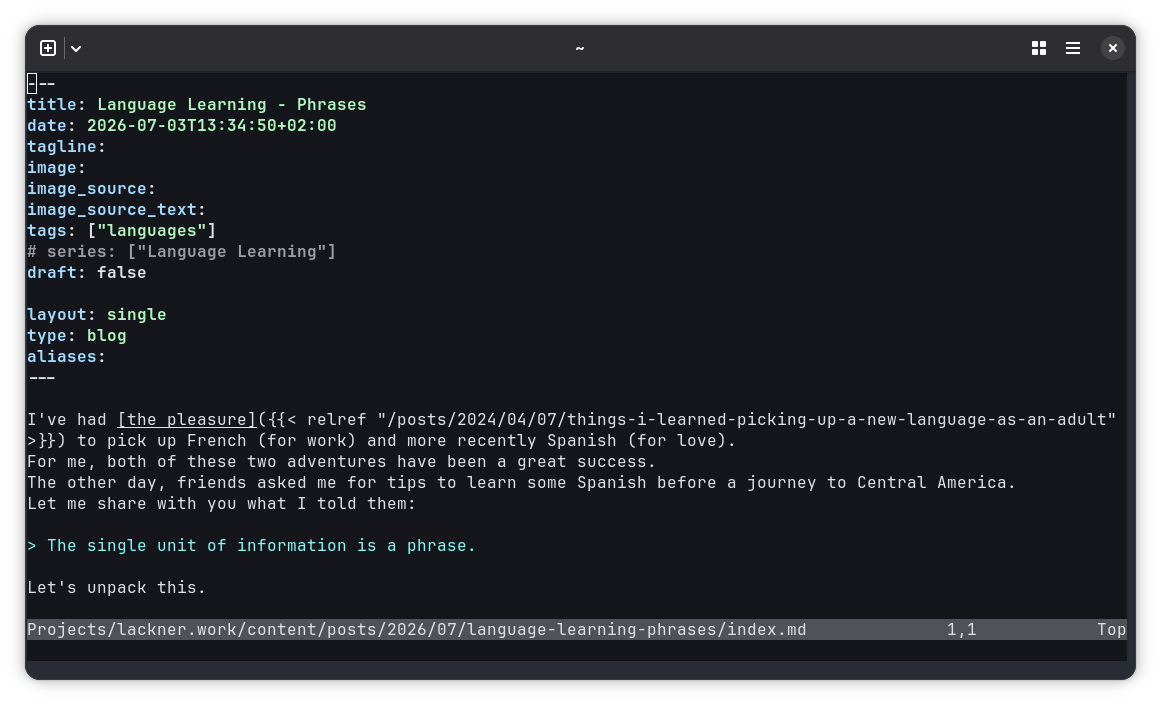
Task: Select the "languages" tag value
Action: [152, 231]
